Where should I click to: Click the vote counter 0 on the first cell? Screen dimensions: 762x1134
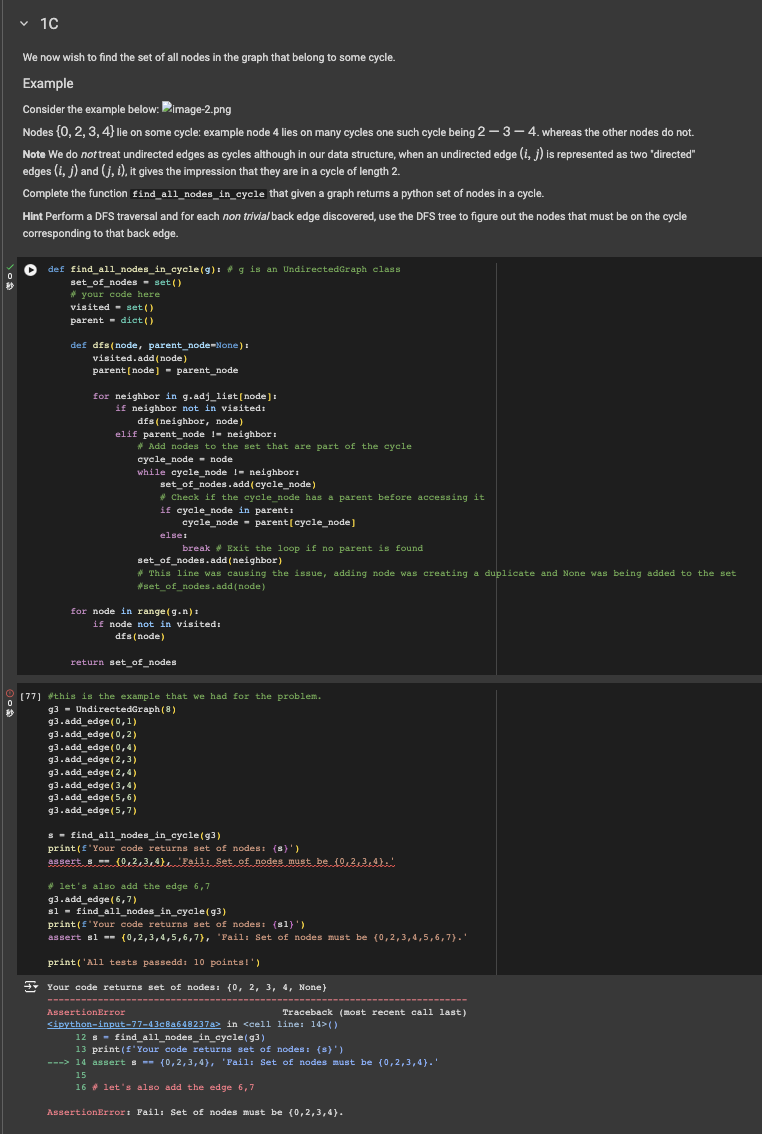click(8, 276)
